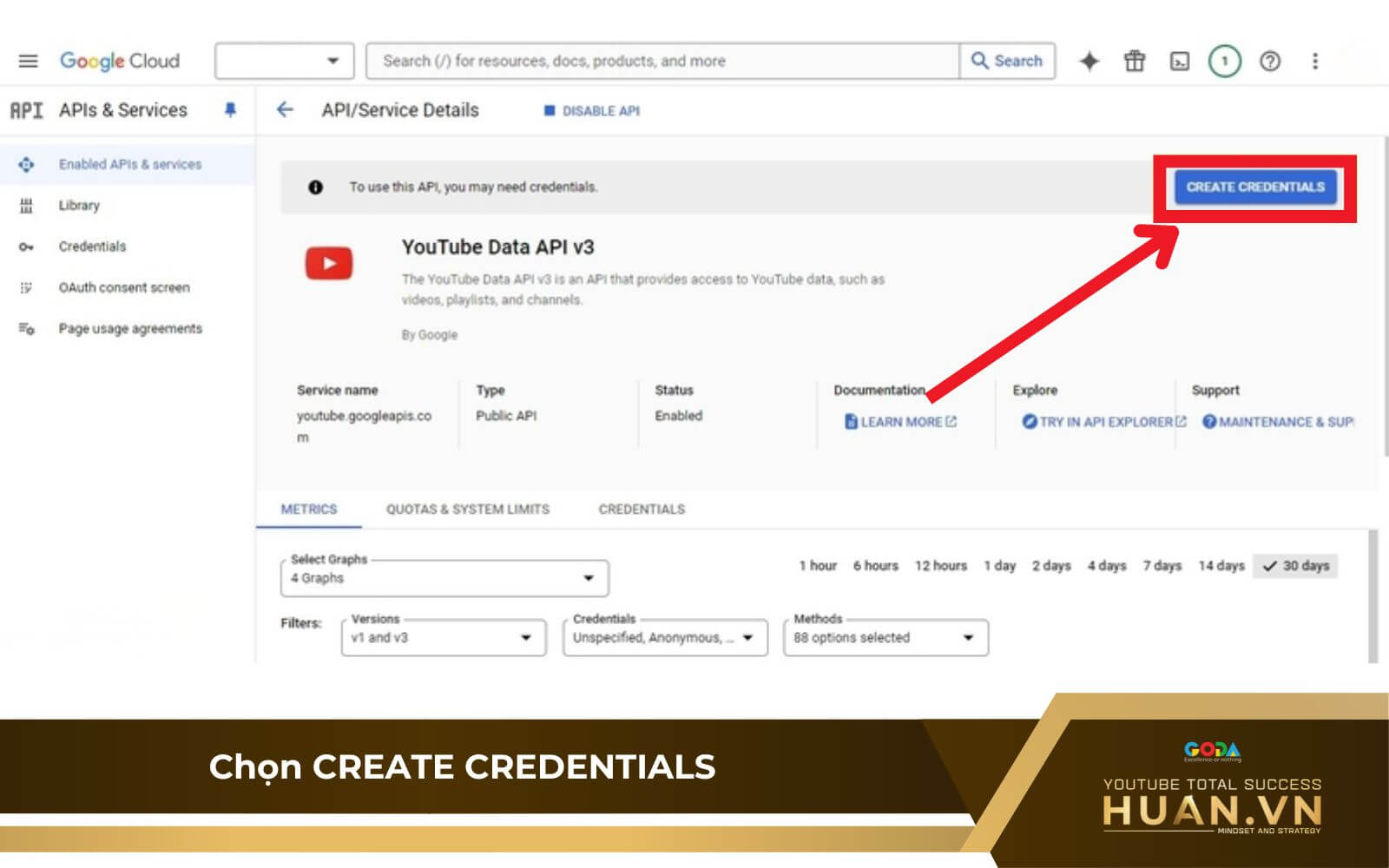Viewport: 1389px width, 868px height.
Task: Open the project selector dropdown
Action: (x=284, y=61)
